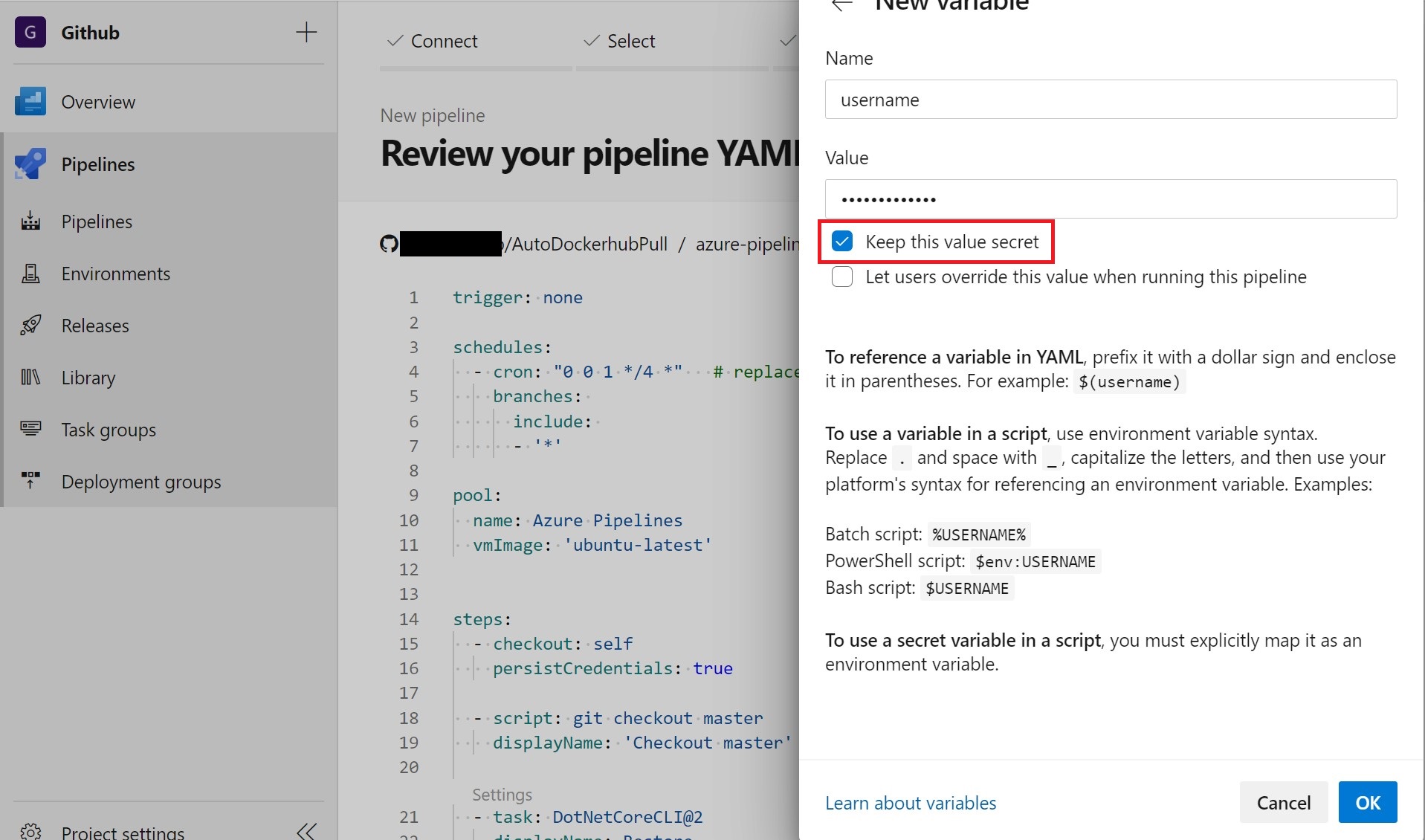Click the Value password field

coord(1111,199)
